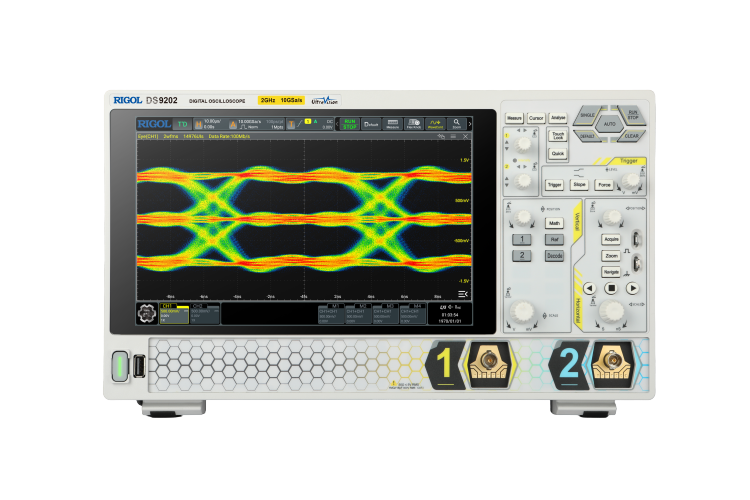Image resolution: width=750 pixels, height=500 pixels.
Task: Push the green power button
Action: point(120,367)
